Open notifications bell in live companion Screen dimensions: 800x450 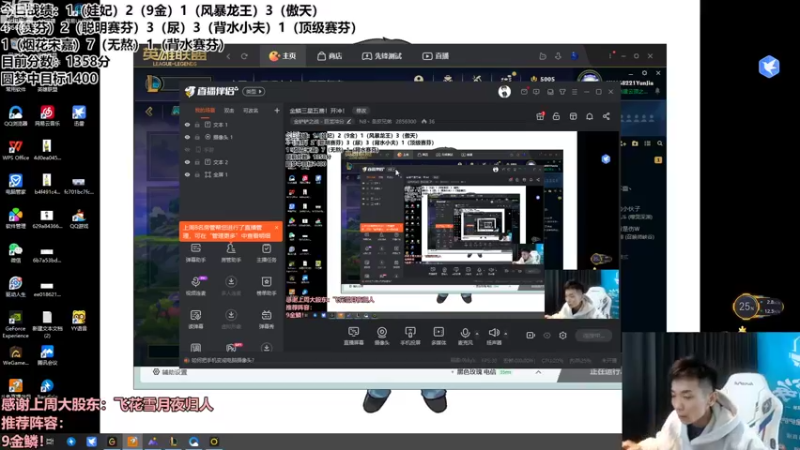point(589,116)
